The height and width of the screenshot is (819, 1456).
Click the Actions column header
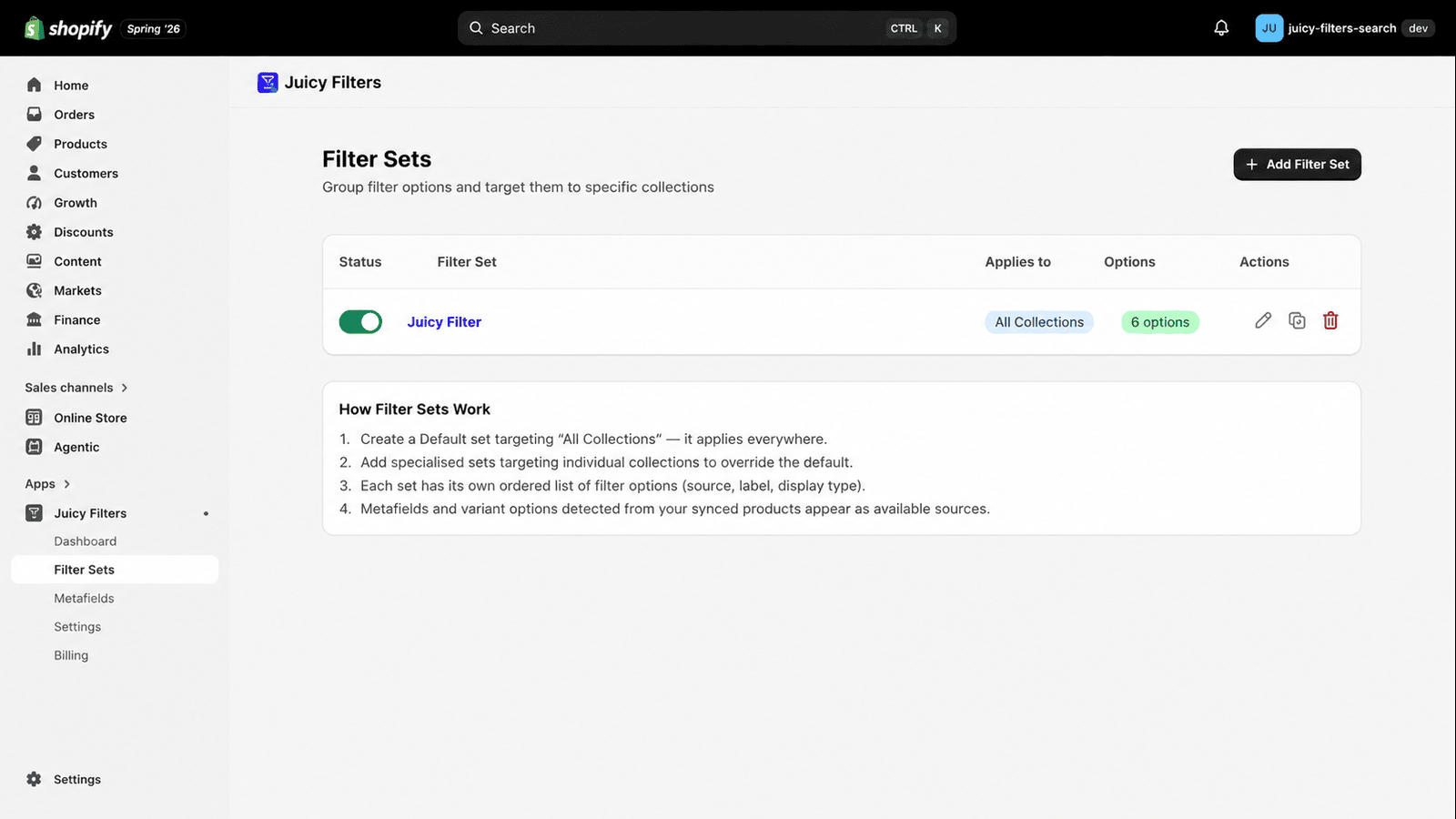click(1264, 262)
